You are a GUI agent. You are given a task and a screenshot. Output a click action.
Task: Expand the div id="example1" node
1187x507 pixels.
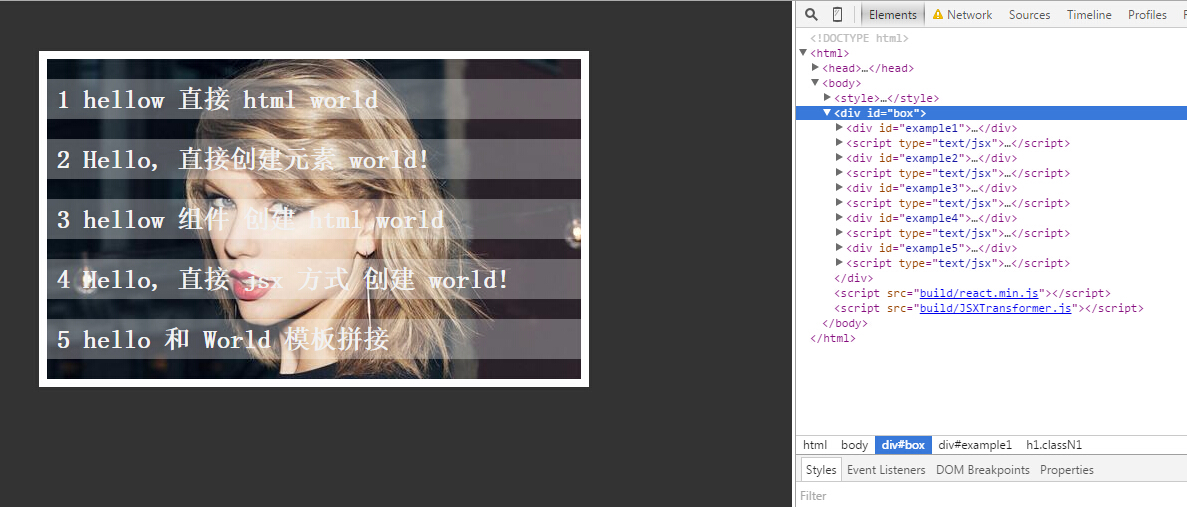pyautogui.click(x=839, y=128)
